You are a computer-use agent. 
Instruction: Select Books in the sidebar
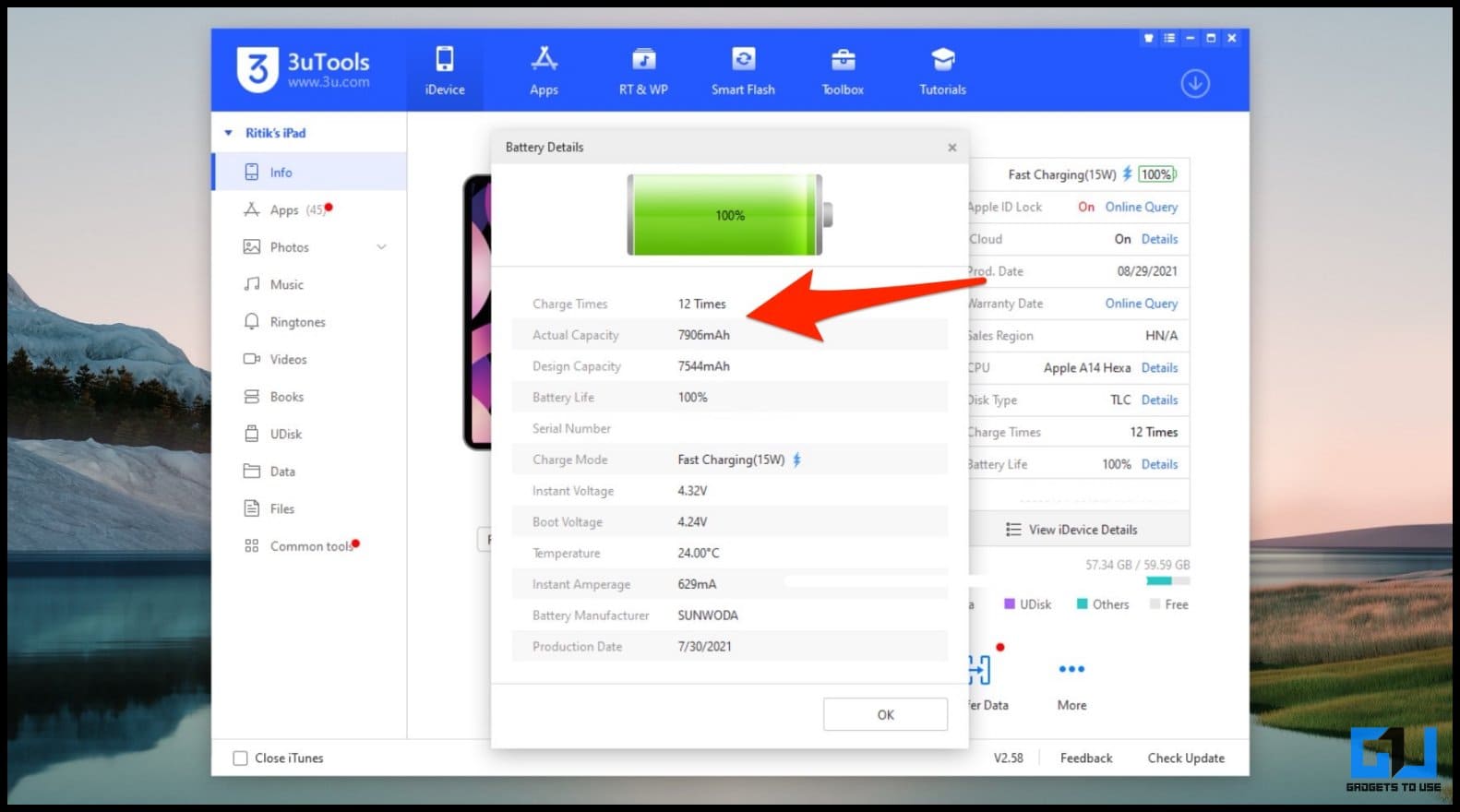pyautogui.click(x=310, y=397)
